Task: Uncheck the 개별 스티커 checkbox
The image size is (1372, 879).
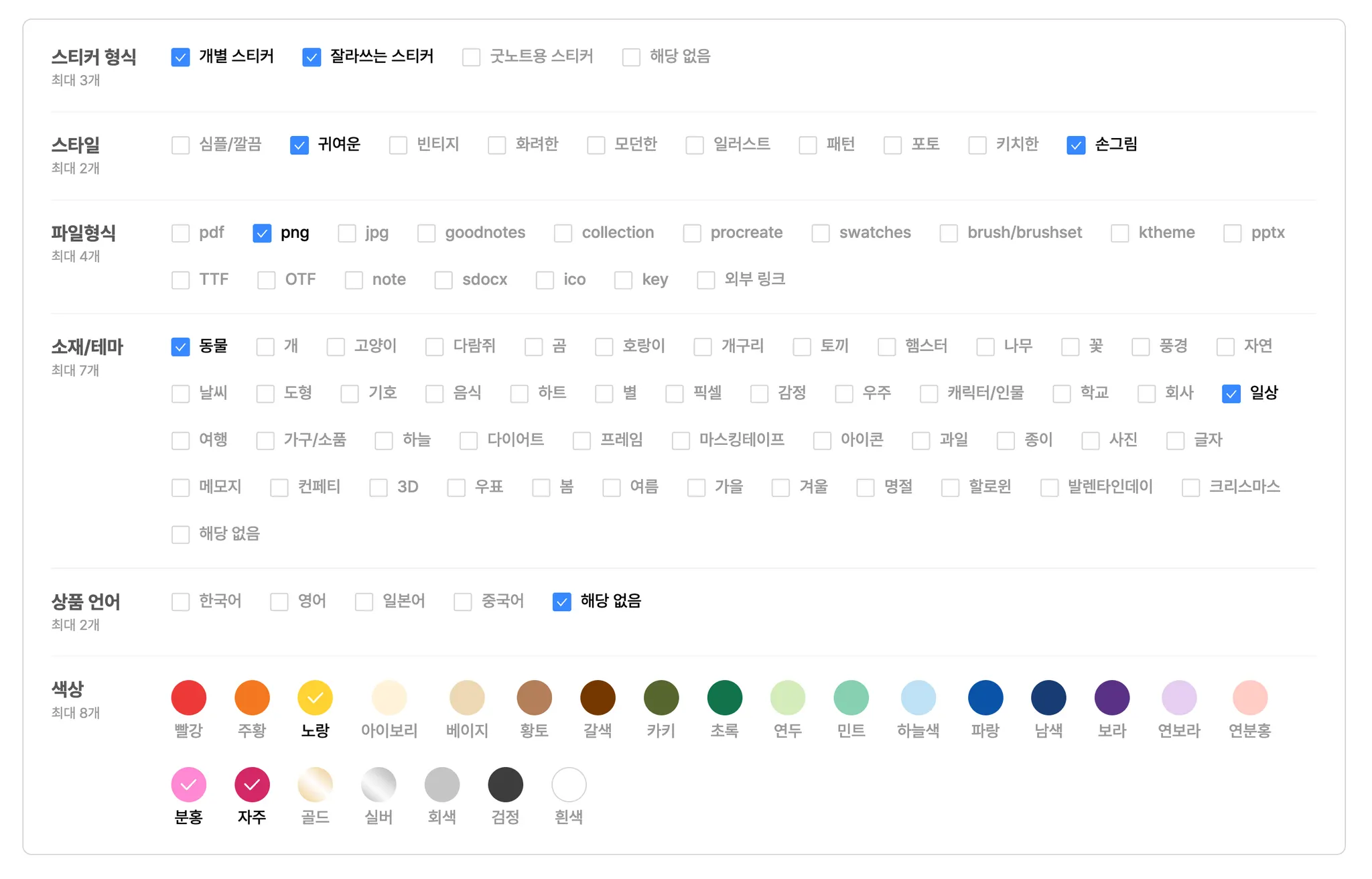Action: click(180, 57)
